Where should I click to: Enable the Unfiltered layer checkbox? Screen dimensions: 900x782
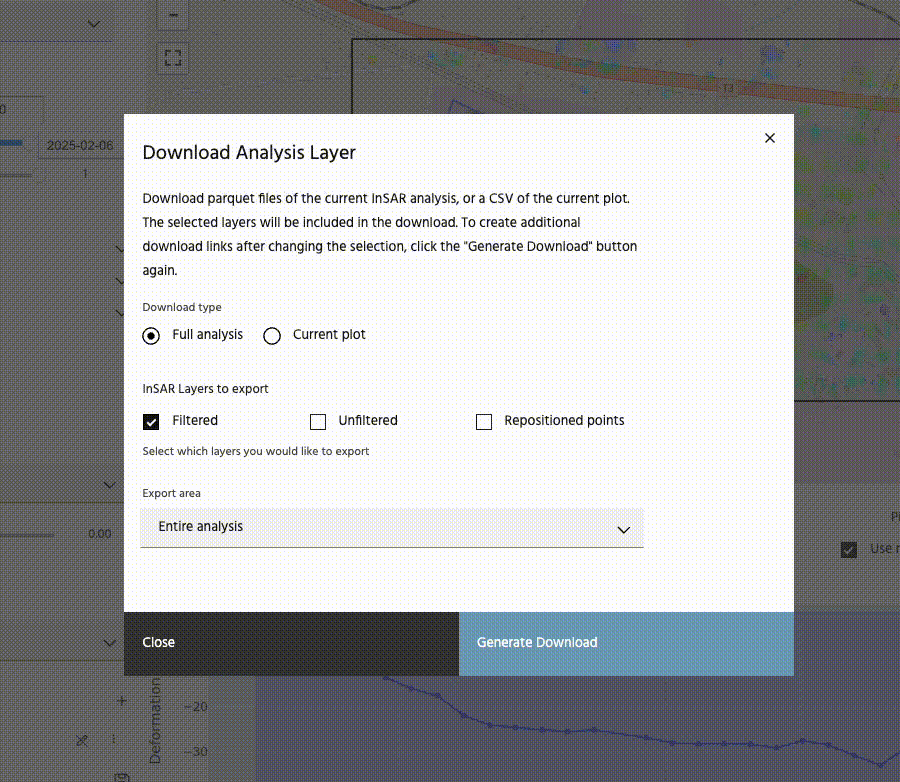(x=318, y=422)
